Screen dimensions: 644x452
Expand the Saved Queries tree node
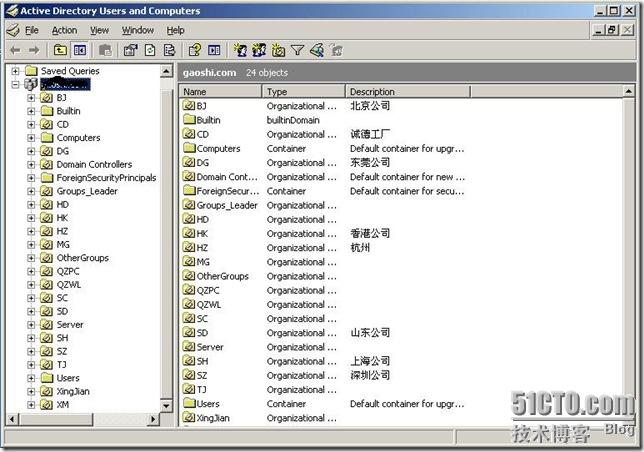[x=16, y=71]
